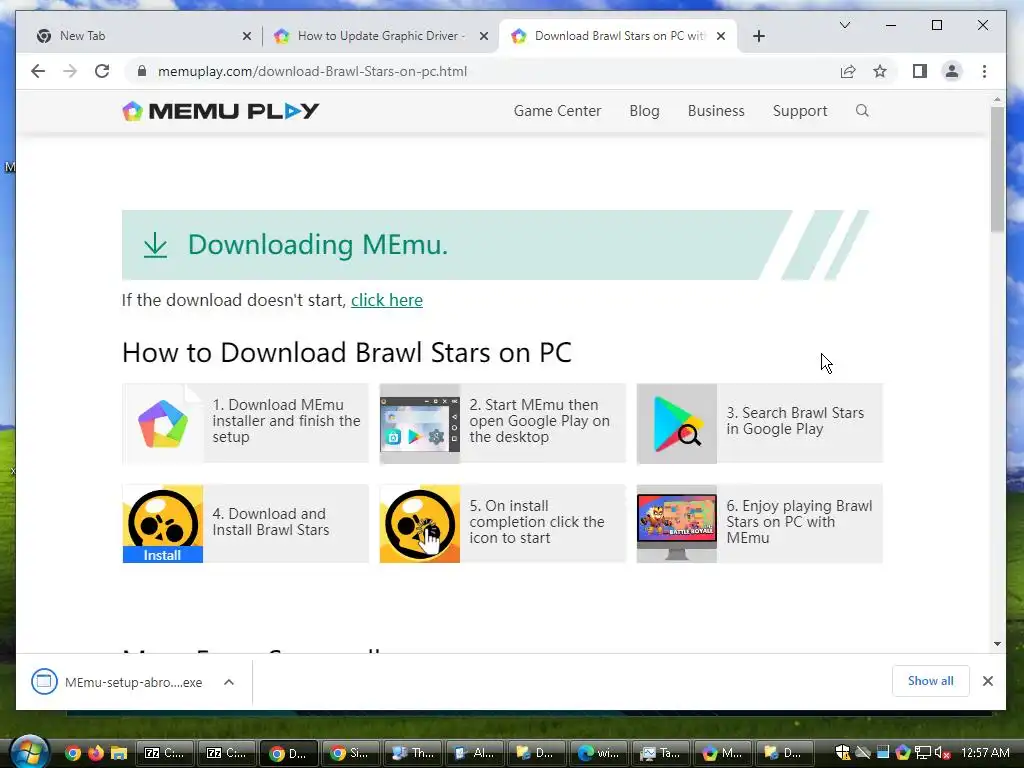This screenshot has width=1024, height=768.
Task: Click the address bar URL
Action: coord(312,71)
